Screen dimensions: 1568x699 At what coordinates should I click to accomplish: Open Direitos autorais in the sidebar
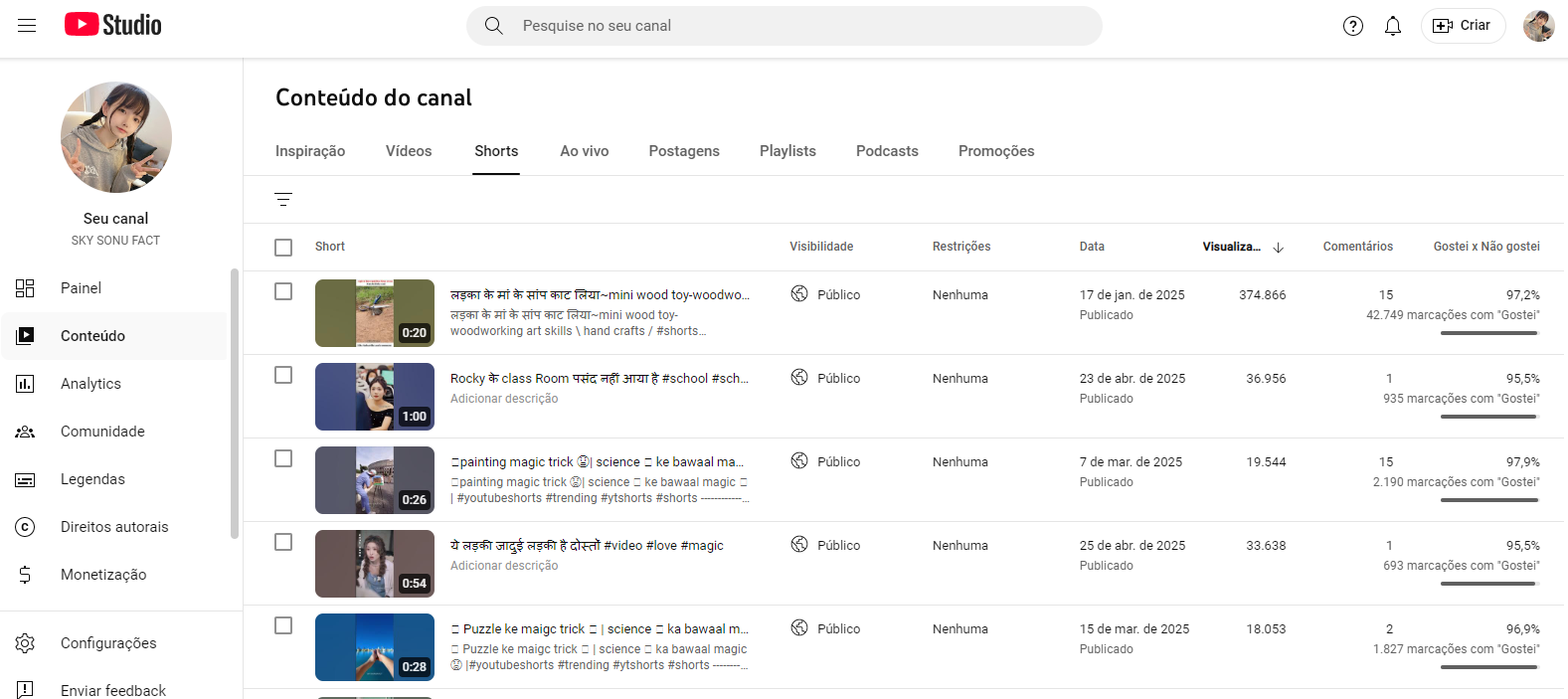coord(114,527)
